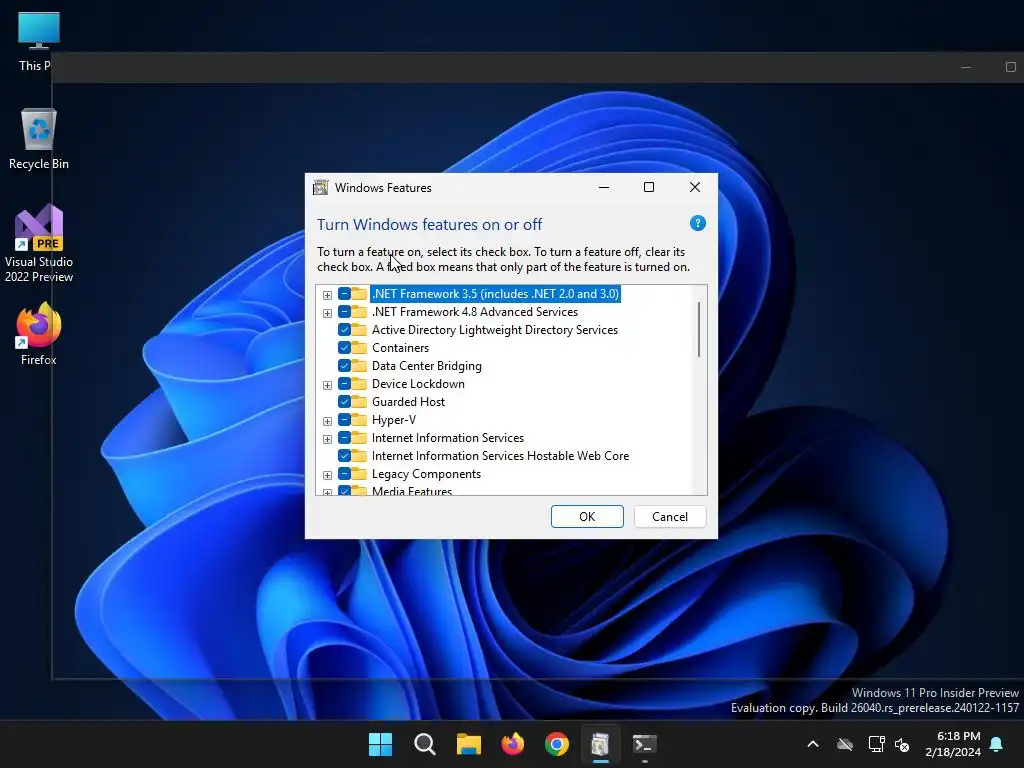
Task: Click Cancel in Windows Features
Action: click(670, 517)
